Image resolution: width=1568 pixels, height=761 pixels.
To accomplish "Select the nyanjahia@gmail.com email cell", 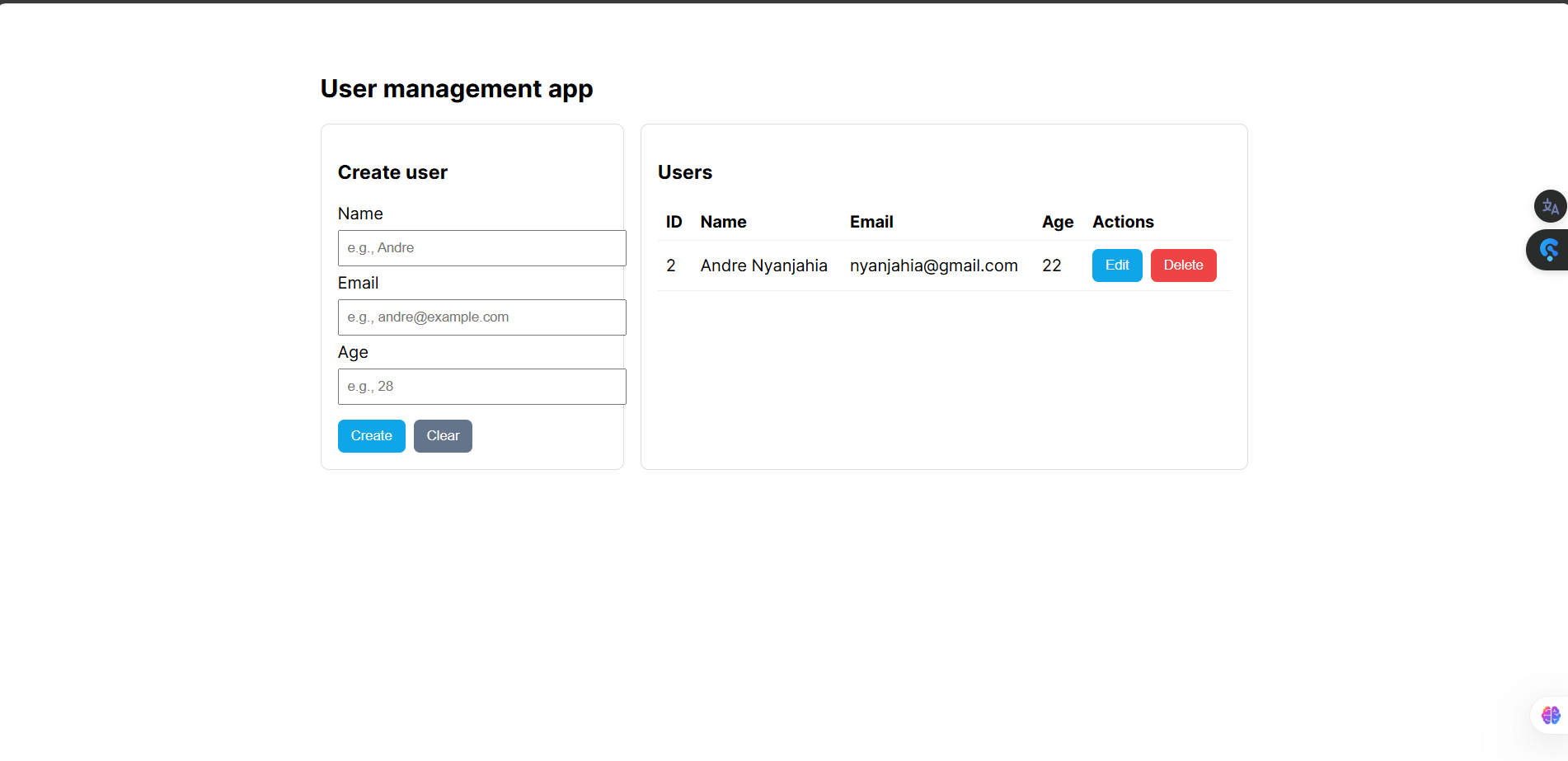I will click(x=933, y=265).
